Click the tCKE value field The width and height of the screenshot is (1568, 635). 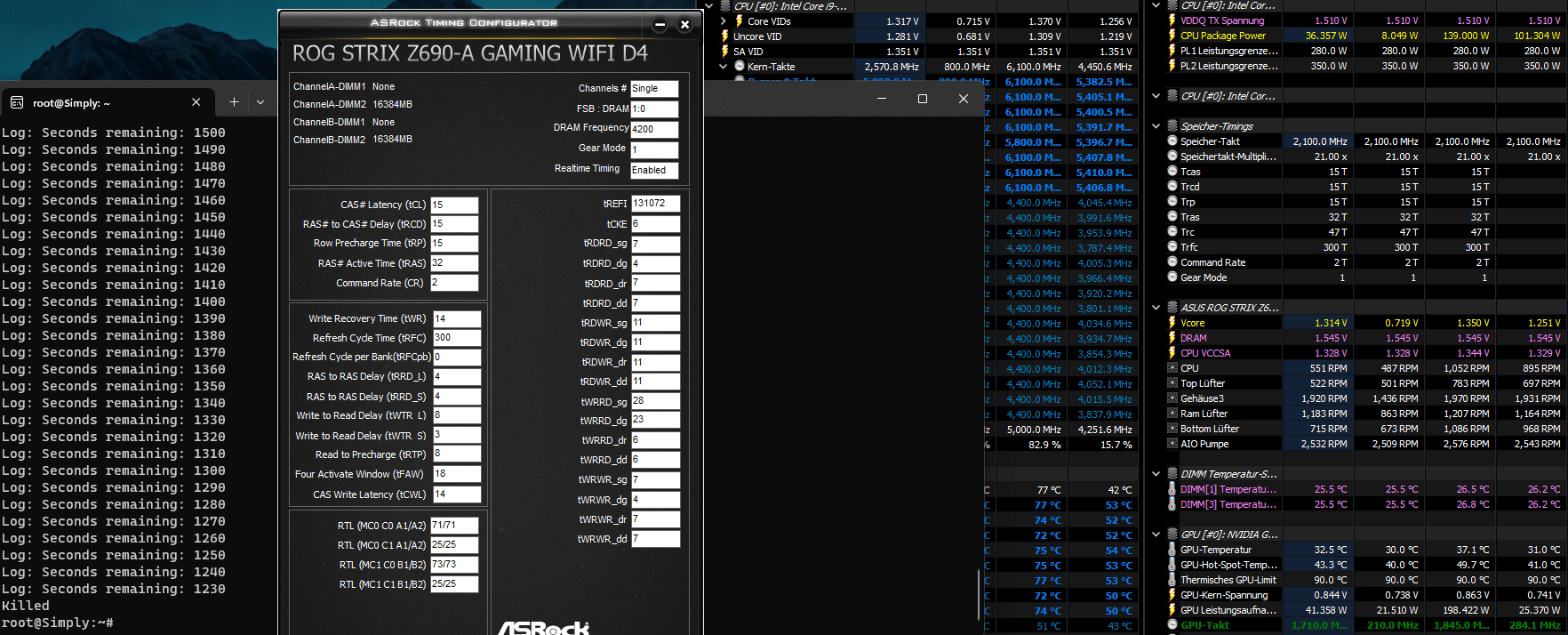[655, 224]
